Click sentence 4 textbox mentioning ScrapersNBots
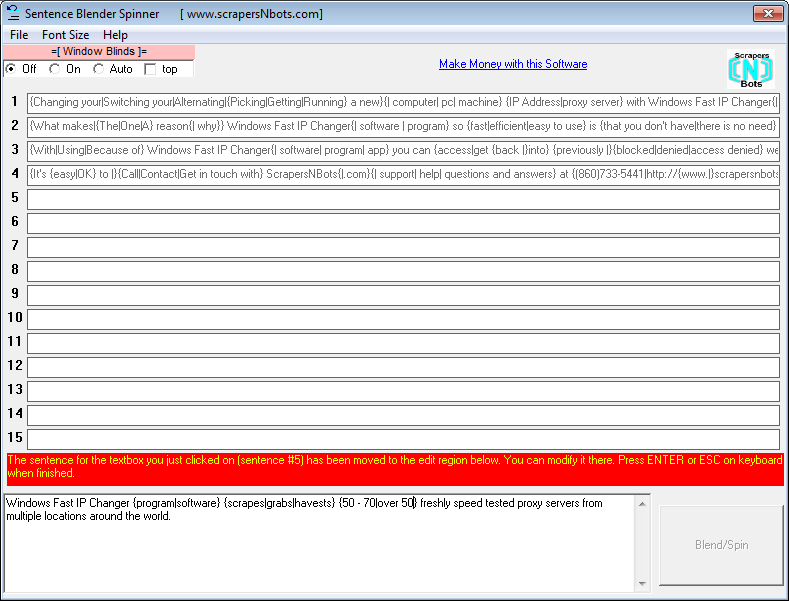 tap(403, 175)
